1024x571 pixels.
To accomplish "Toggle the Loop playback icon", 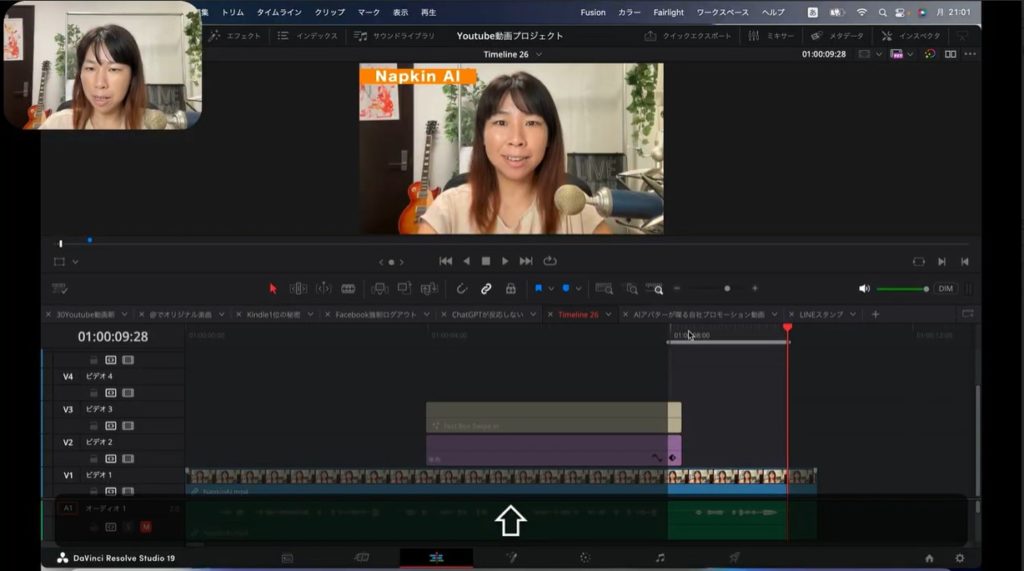I will coord(549,261).
